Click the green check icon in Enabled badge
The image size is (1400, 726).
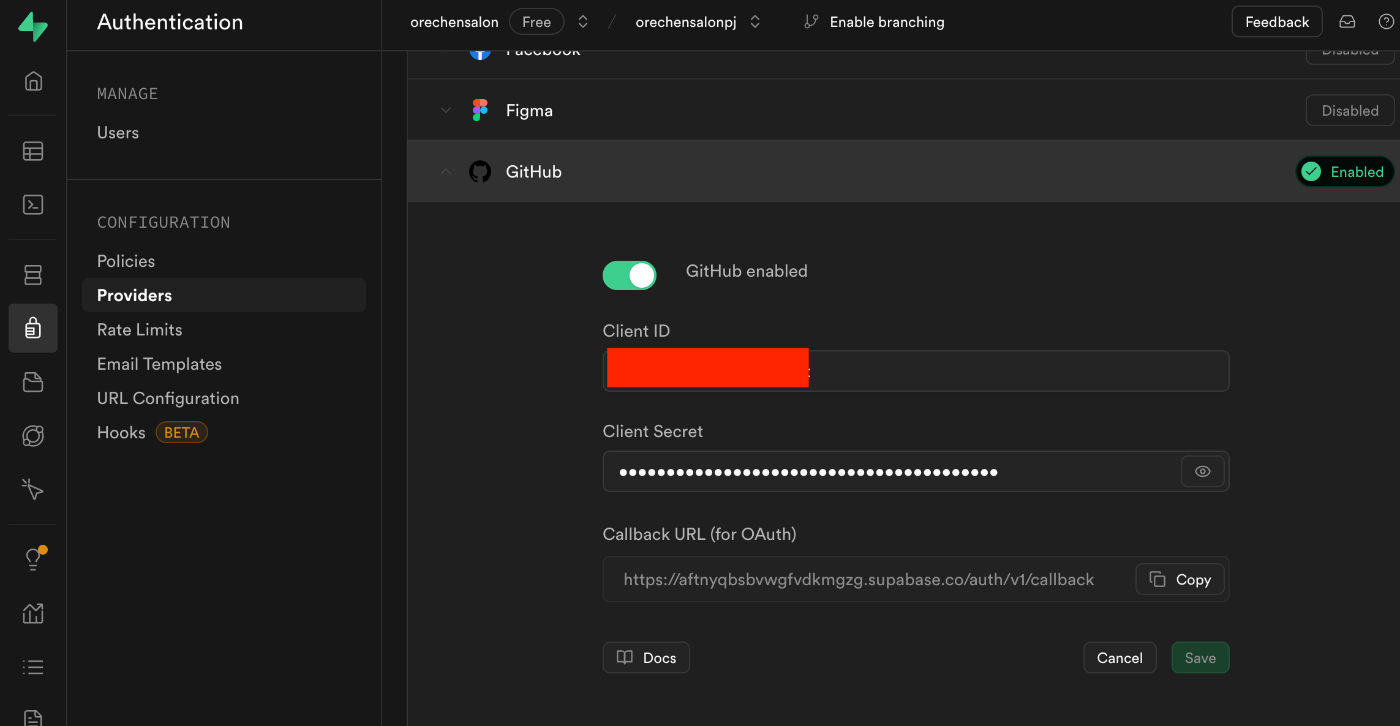click(1311, 172)
